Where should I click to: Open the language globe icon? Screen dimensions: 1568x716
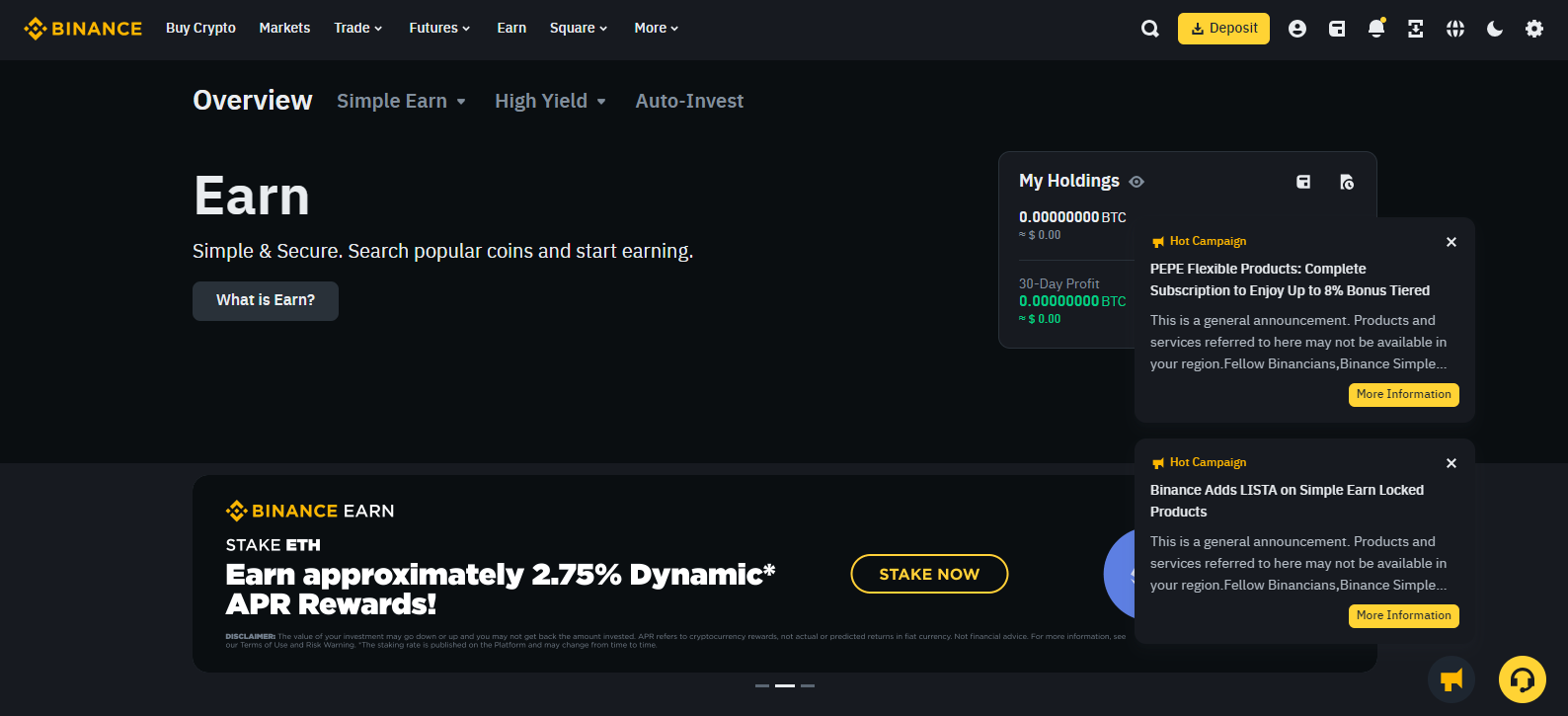1455,29
